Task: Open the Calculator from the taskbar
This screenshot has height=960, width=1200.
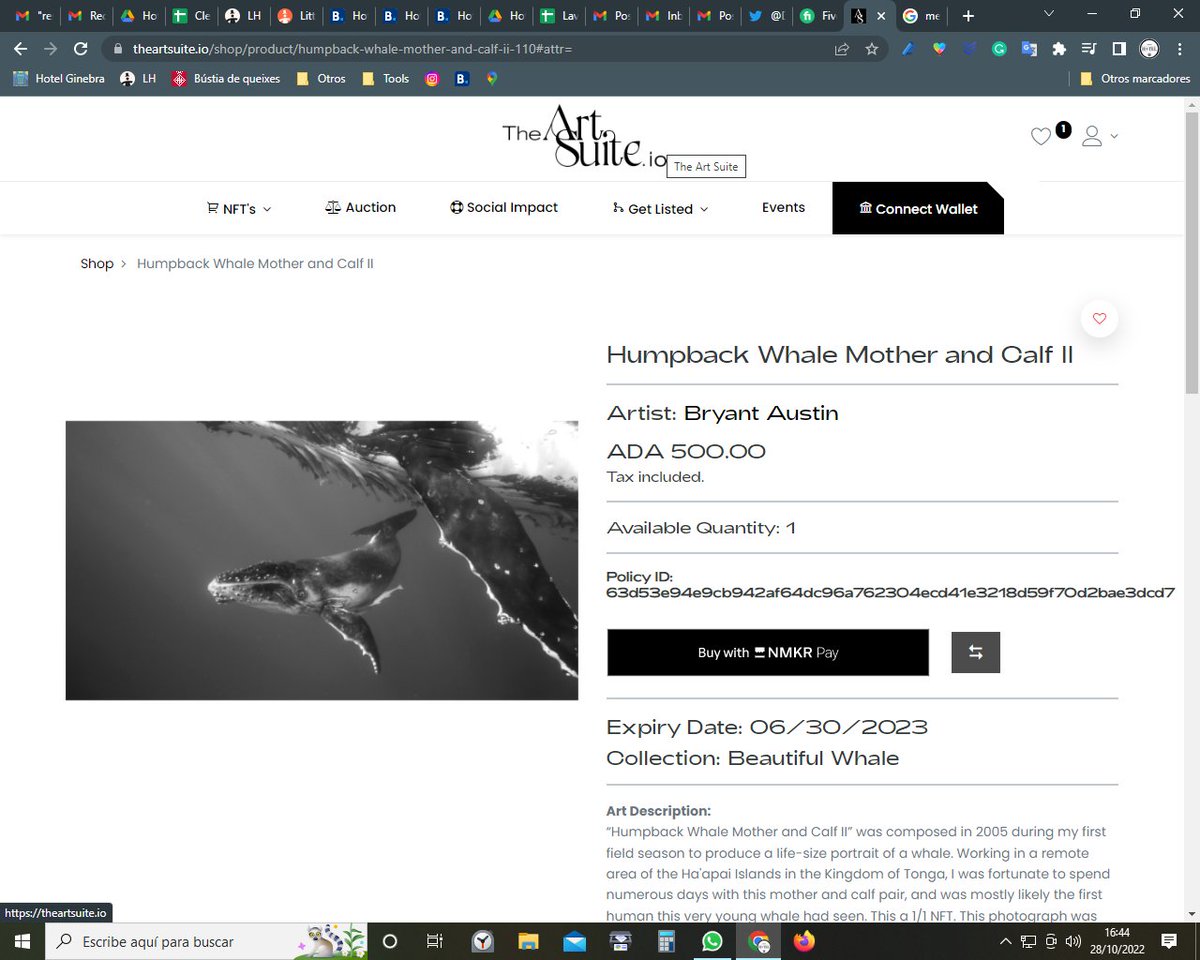Action: tap(667, 941)
